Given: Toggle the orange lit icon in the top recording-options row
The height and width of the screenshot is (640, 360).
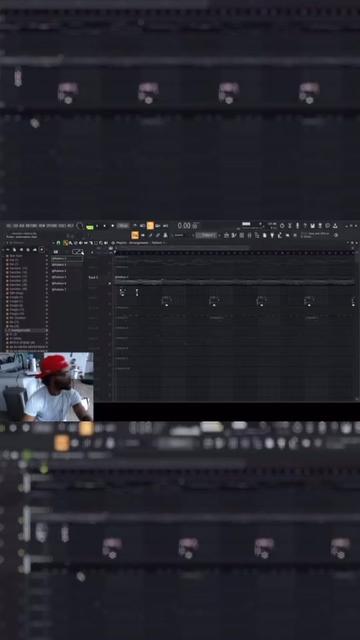Looking at the screenshot, I should coord(150,226).
